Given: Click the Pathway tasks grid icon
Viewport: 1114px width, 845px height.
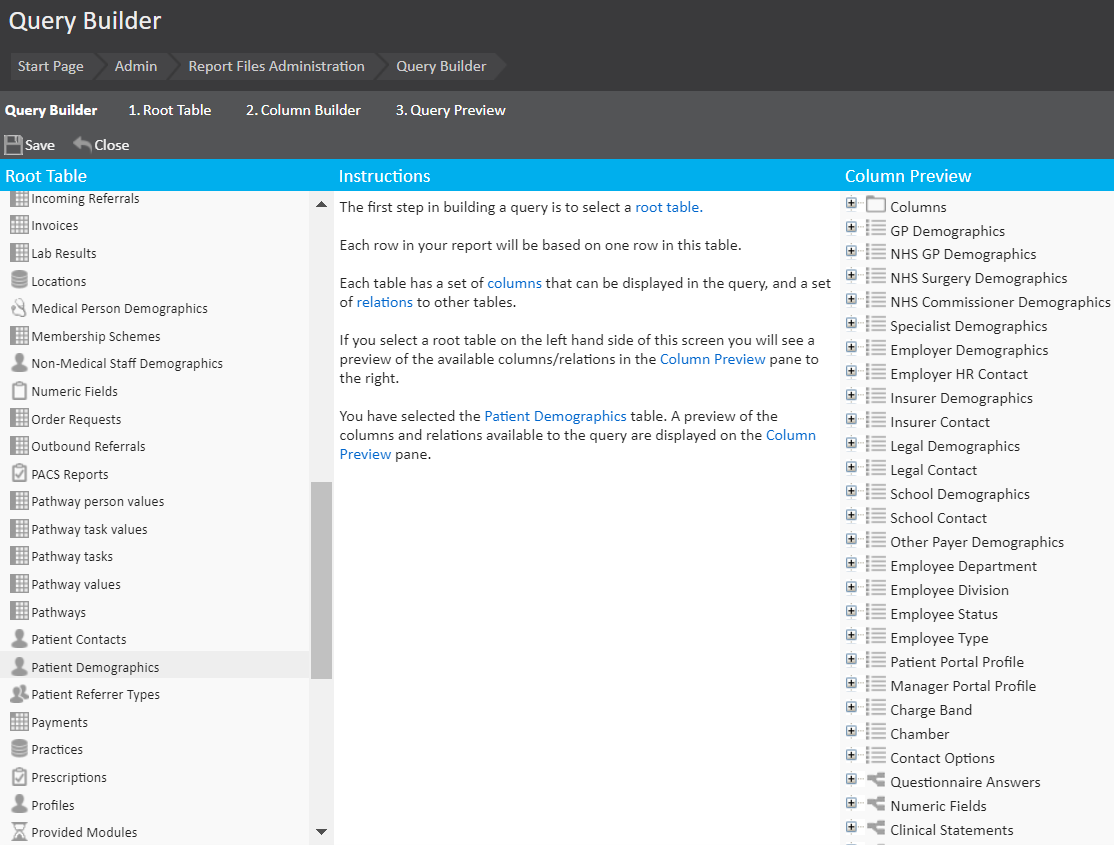Looking at the screenshot, I should point(19,556).
